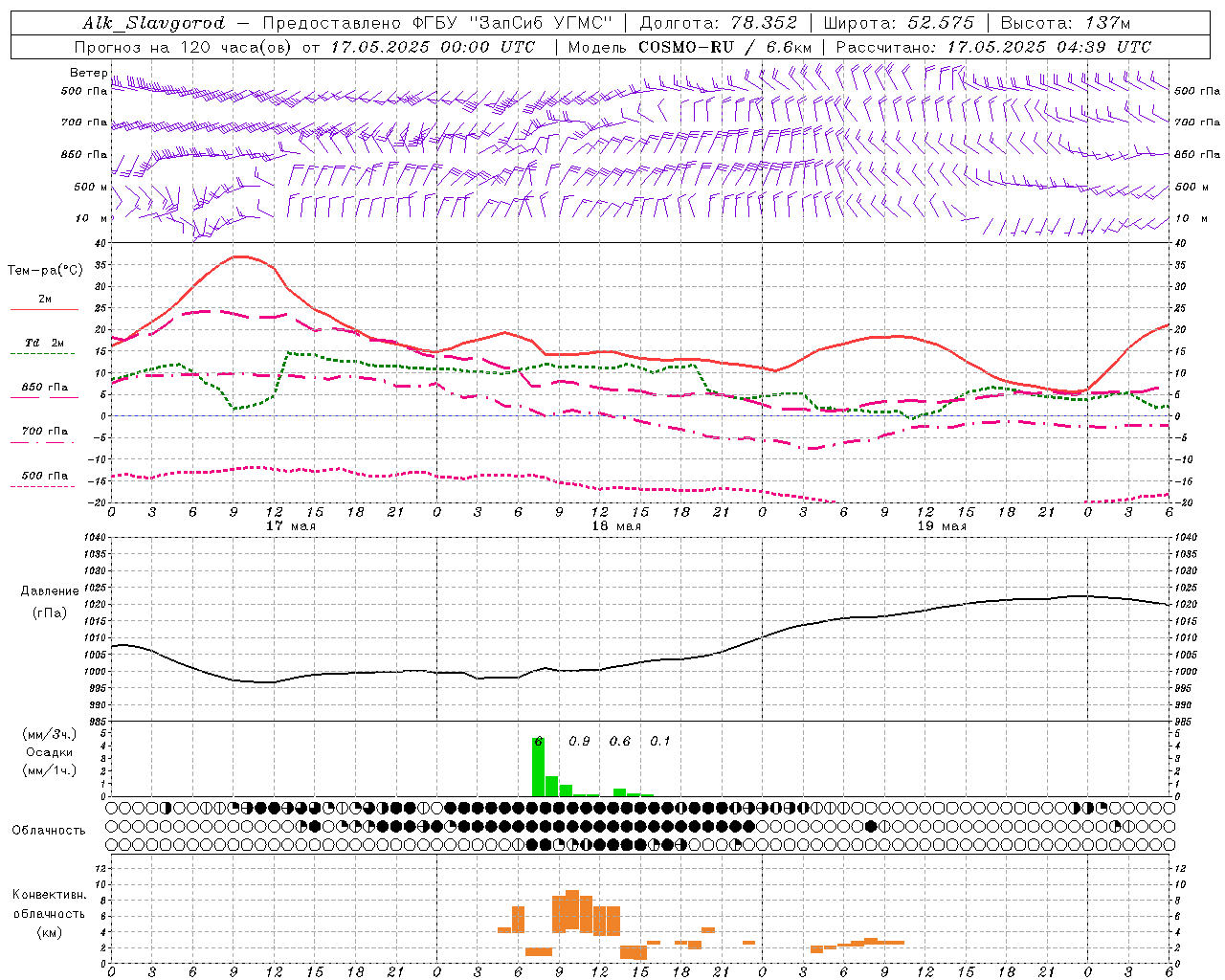The image size is (1225, 980).
Task: Click the 'Высота: 137м' header field
Action: point(1065,23)
